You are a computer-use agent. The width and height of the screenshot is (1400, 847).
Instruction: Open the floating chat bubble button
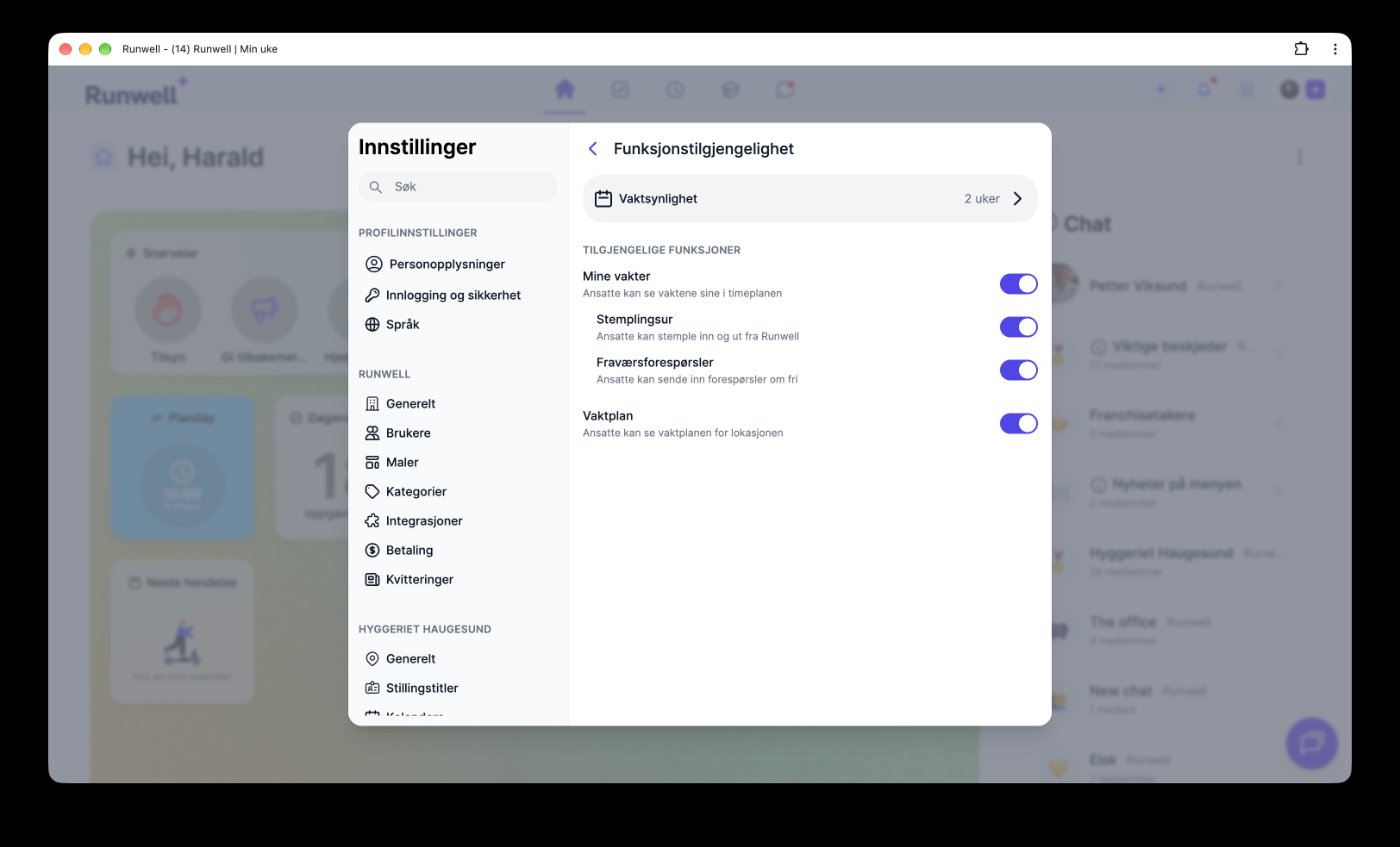(x=1312, y=743)
